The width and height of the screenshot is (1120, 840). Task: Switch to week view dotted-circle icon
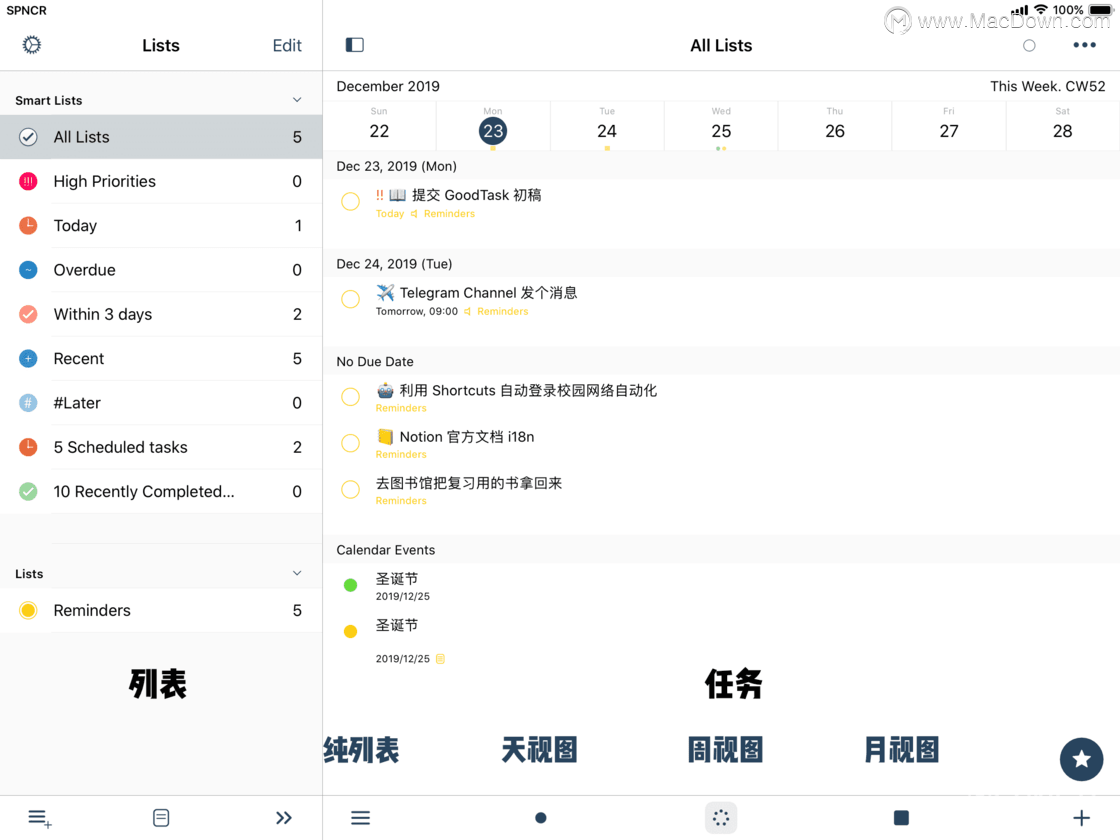(x=721, y=818)
